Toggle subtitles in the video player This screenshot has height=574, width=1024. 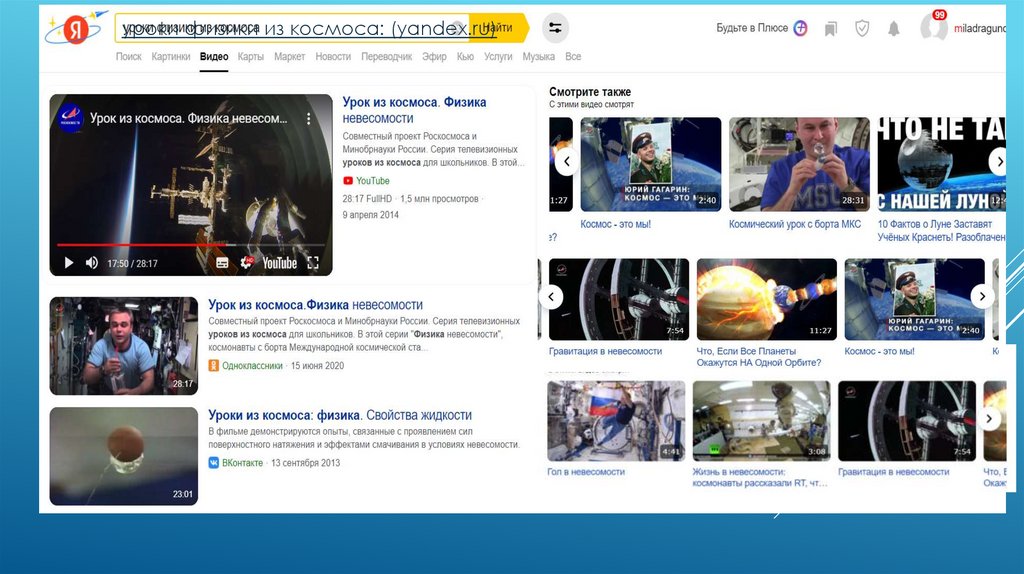tap(221, 263)
